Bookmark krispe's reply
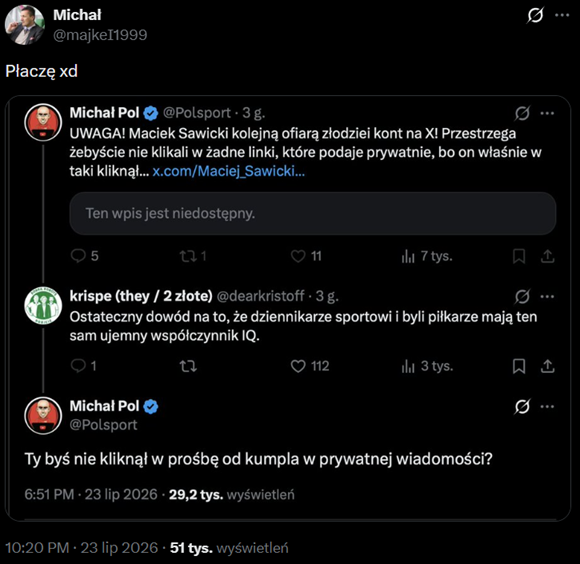This screenshot has width=580, height=564. [519, 366]
